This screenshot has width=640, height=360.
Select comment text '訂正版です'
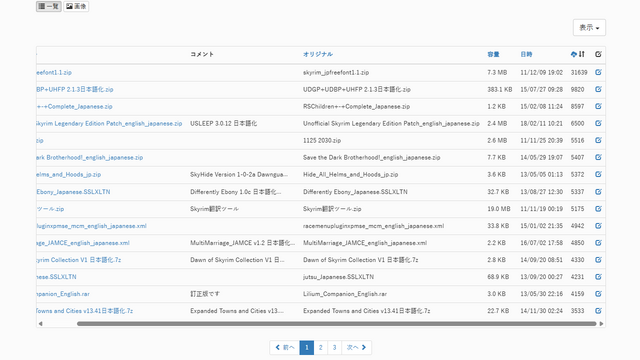click(x=204, y=294)
